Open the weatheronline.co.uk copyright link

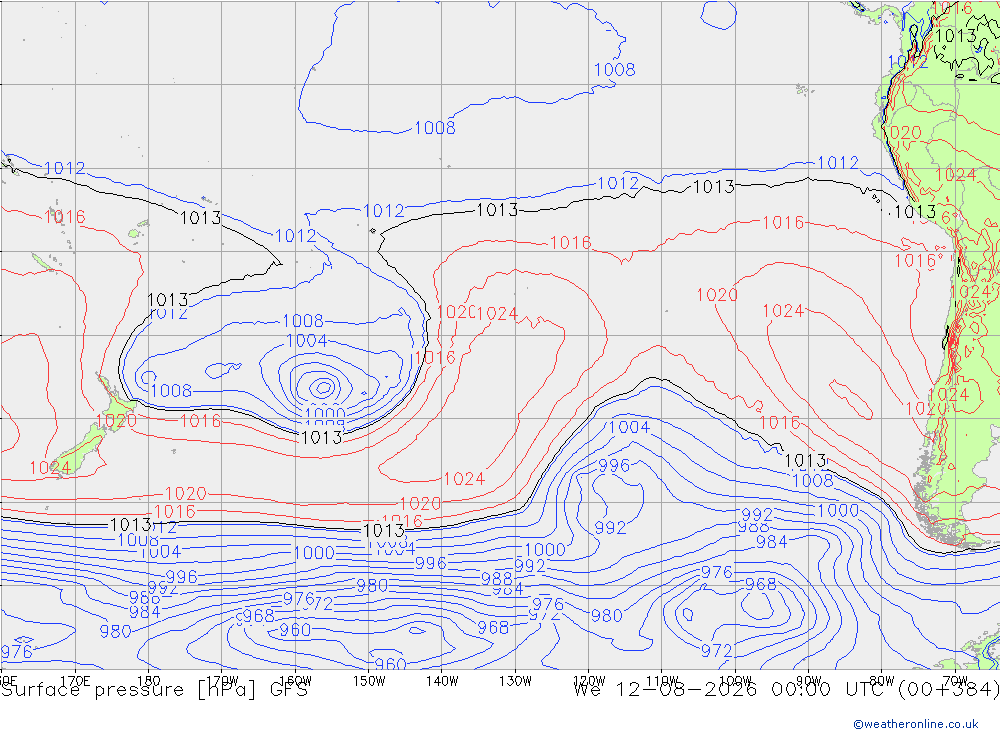point(916,724)
